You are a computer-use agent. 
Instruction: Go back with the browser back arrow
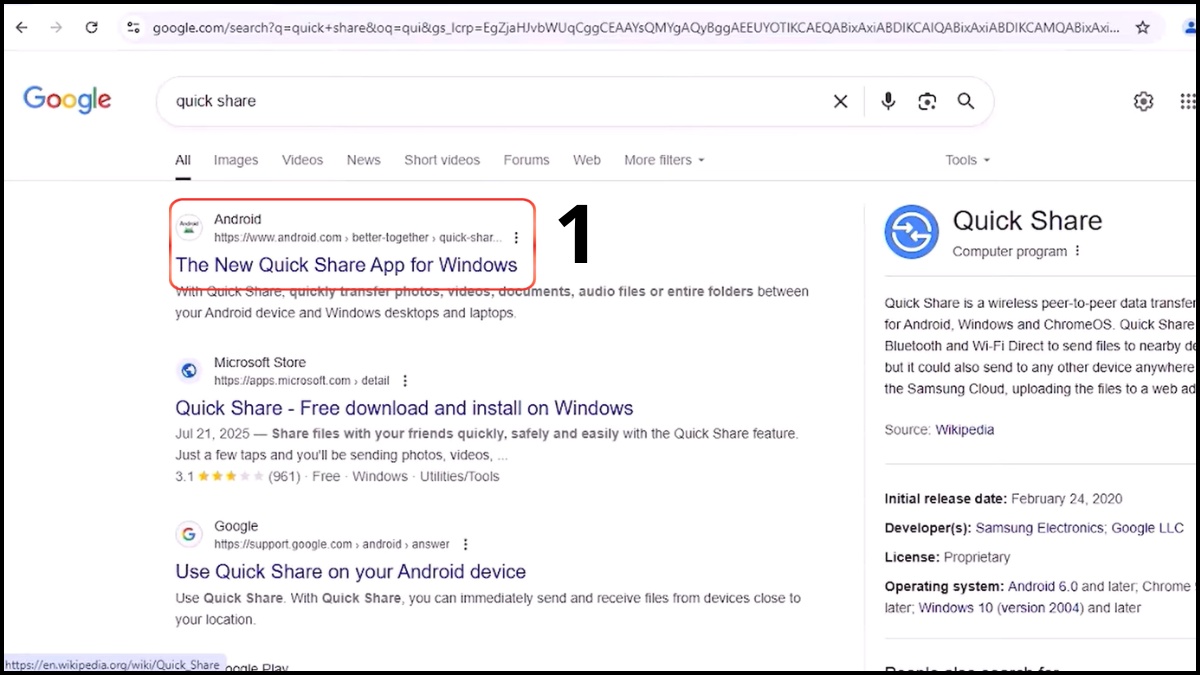(21, 28)
